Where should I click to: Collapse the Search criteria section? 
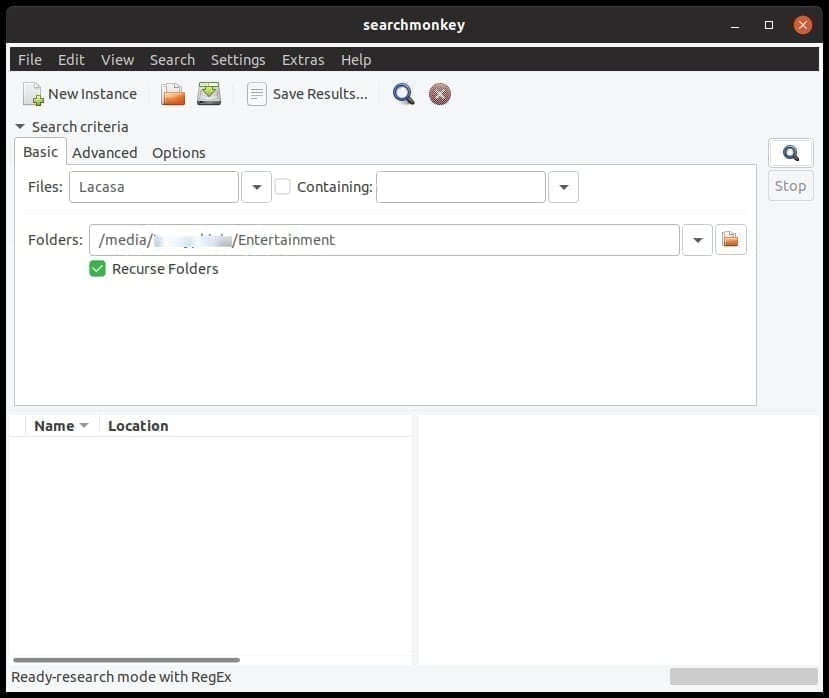click(x=19, y=126)
